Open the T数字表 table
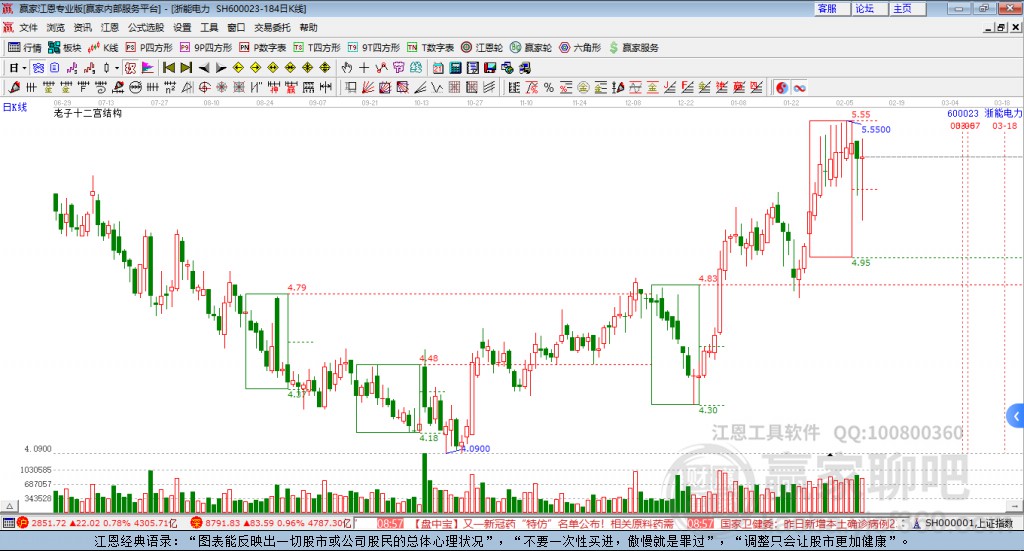1024x551 pixels. coord(430,48)
